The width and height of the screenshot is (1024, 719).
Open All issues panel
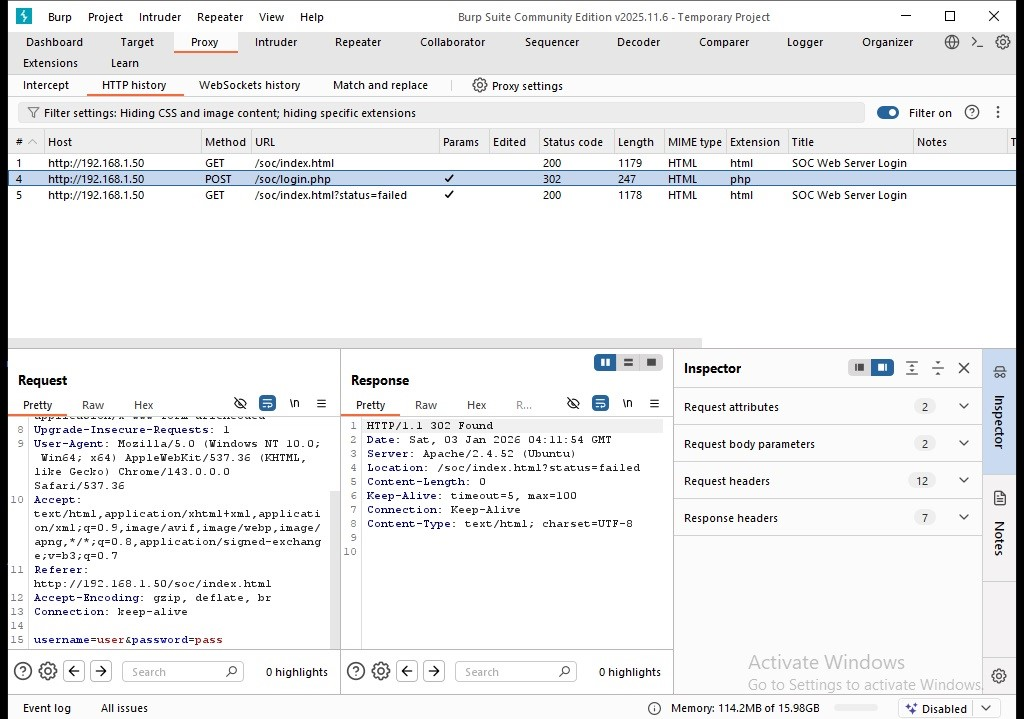124,708
